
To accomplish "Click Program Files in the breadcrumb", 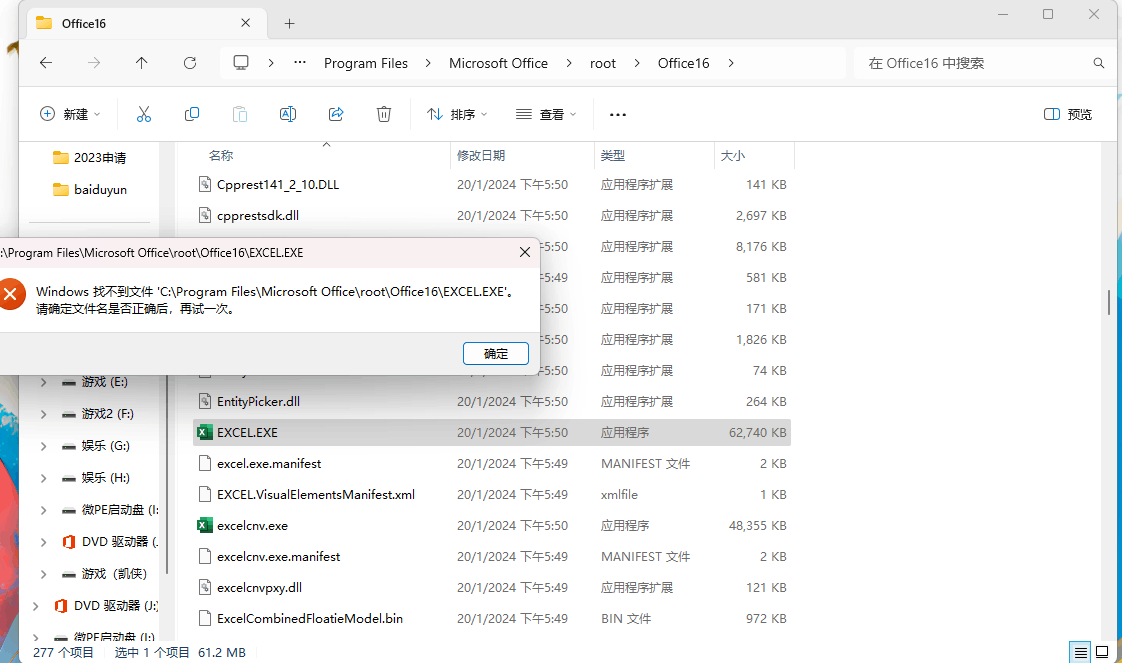I will click(x=366, y=63).
